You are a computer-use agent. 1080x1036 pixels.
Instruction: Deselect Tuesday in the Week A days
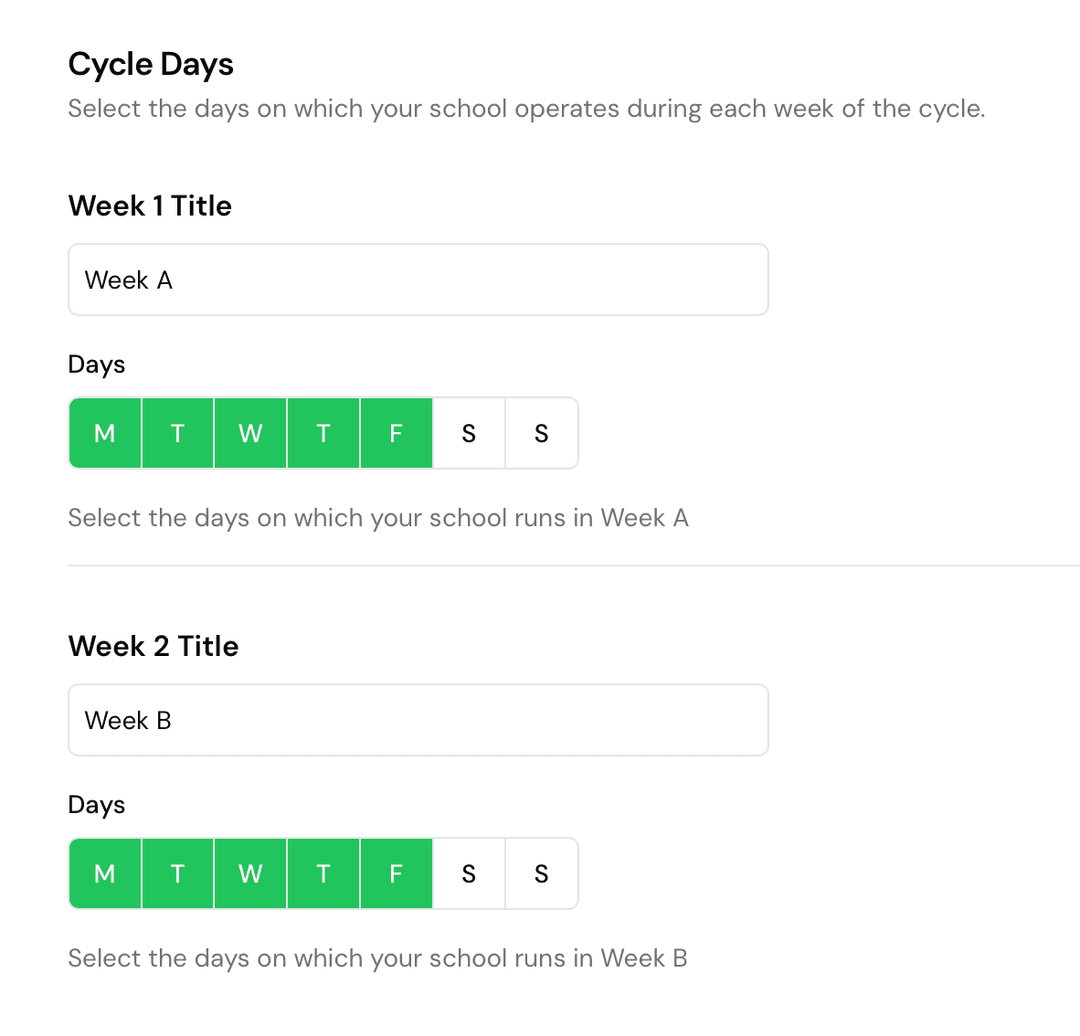pos(177,433)
